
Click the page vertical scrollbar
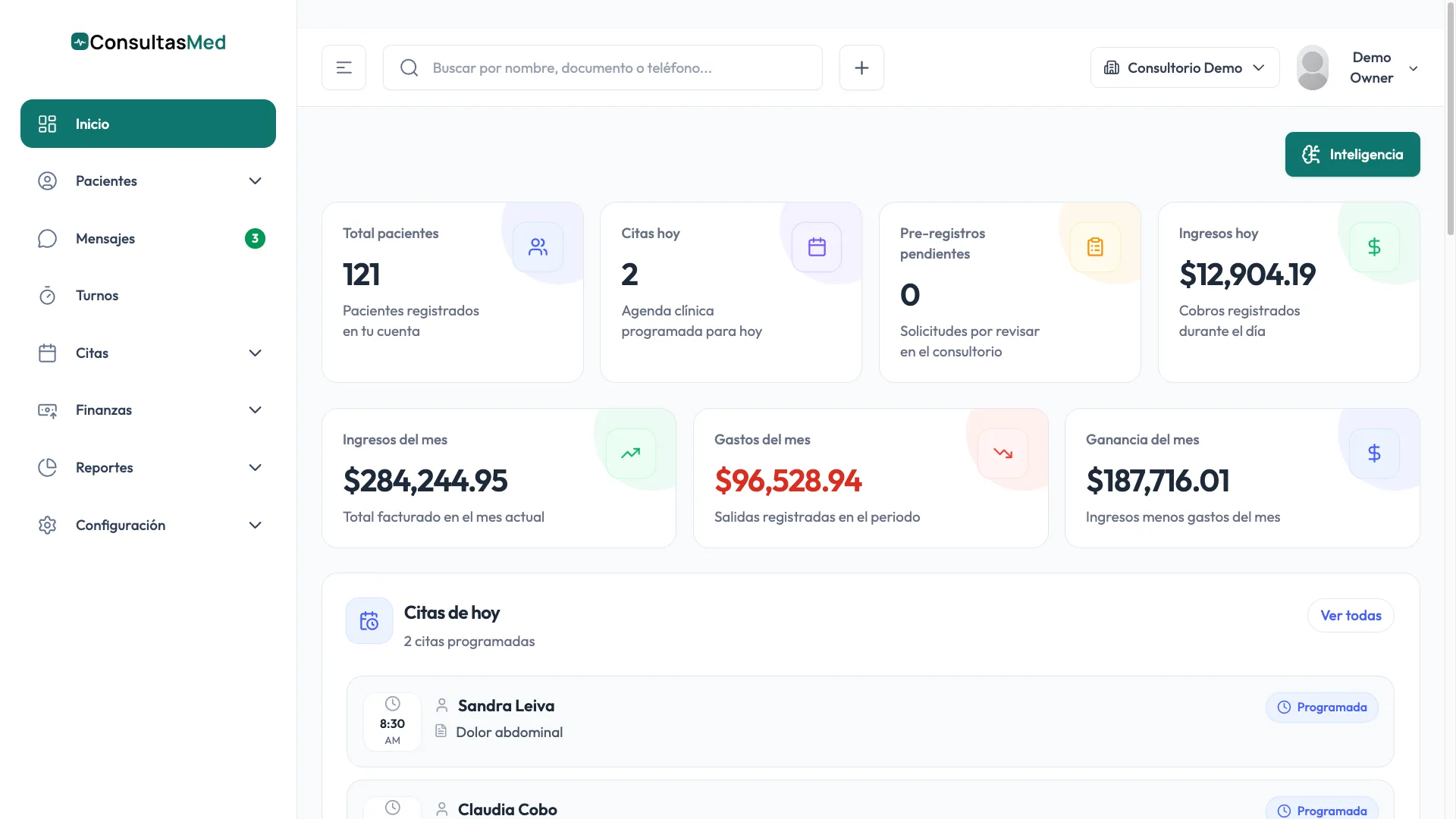click(x=1451, y=121)
